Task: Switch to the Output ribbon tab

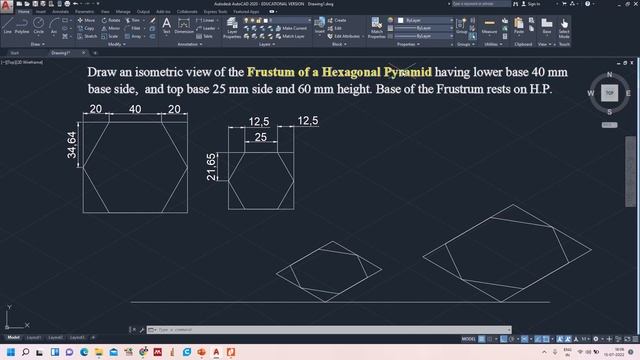Action: pos(143,12)
